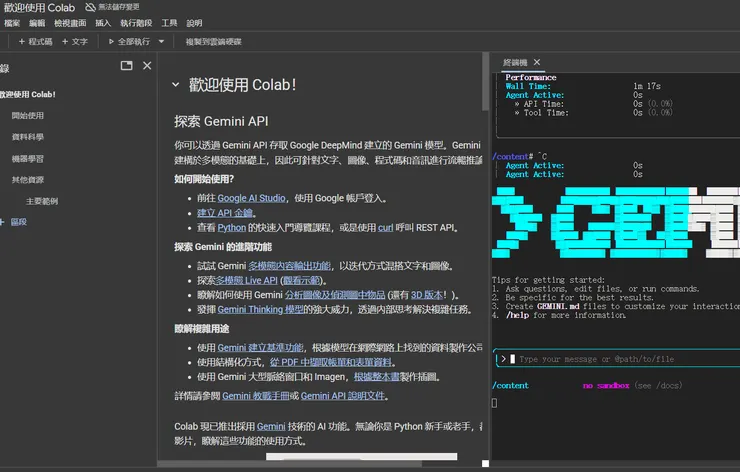Click the 探索 Gemini API heading
The width and height of the screenshot is (740, 472).
coord(221,121)
